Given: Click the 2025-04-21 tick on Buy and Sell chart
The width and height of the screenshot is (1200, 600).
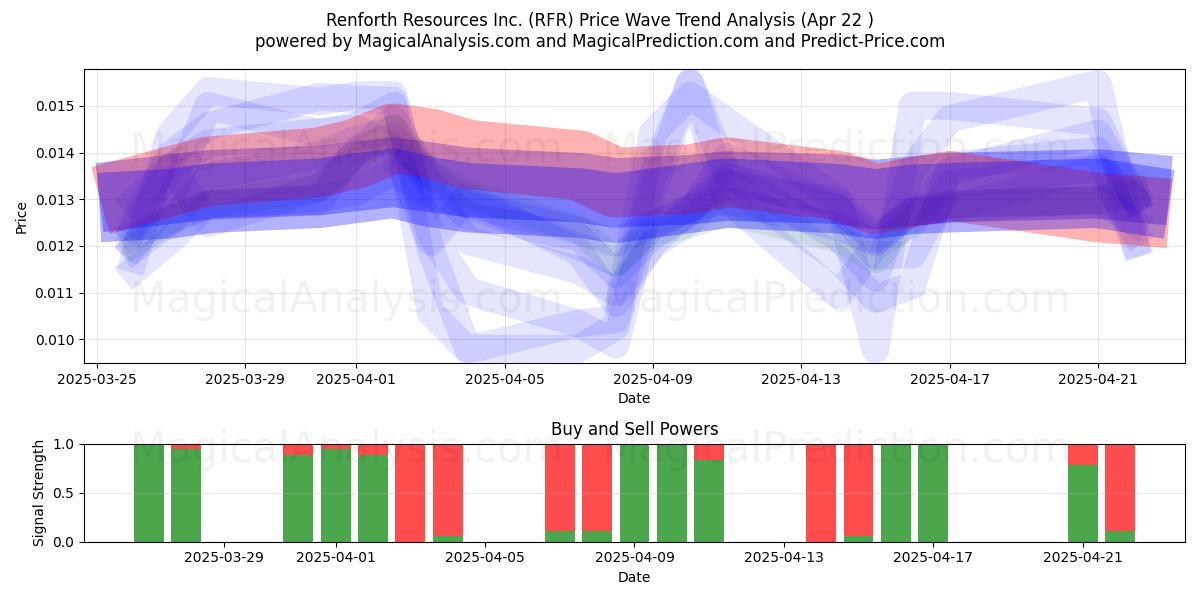Looking at the screenshot, I should (1083, 557).
